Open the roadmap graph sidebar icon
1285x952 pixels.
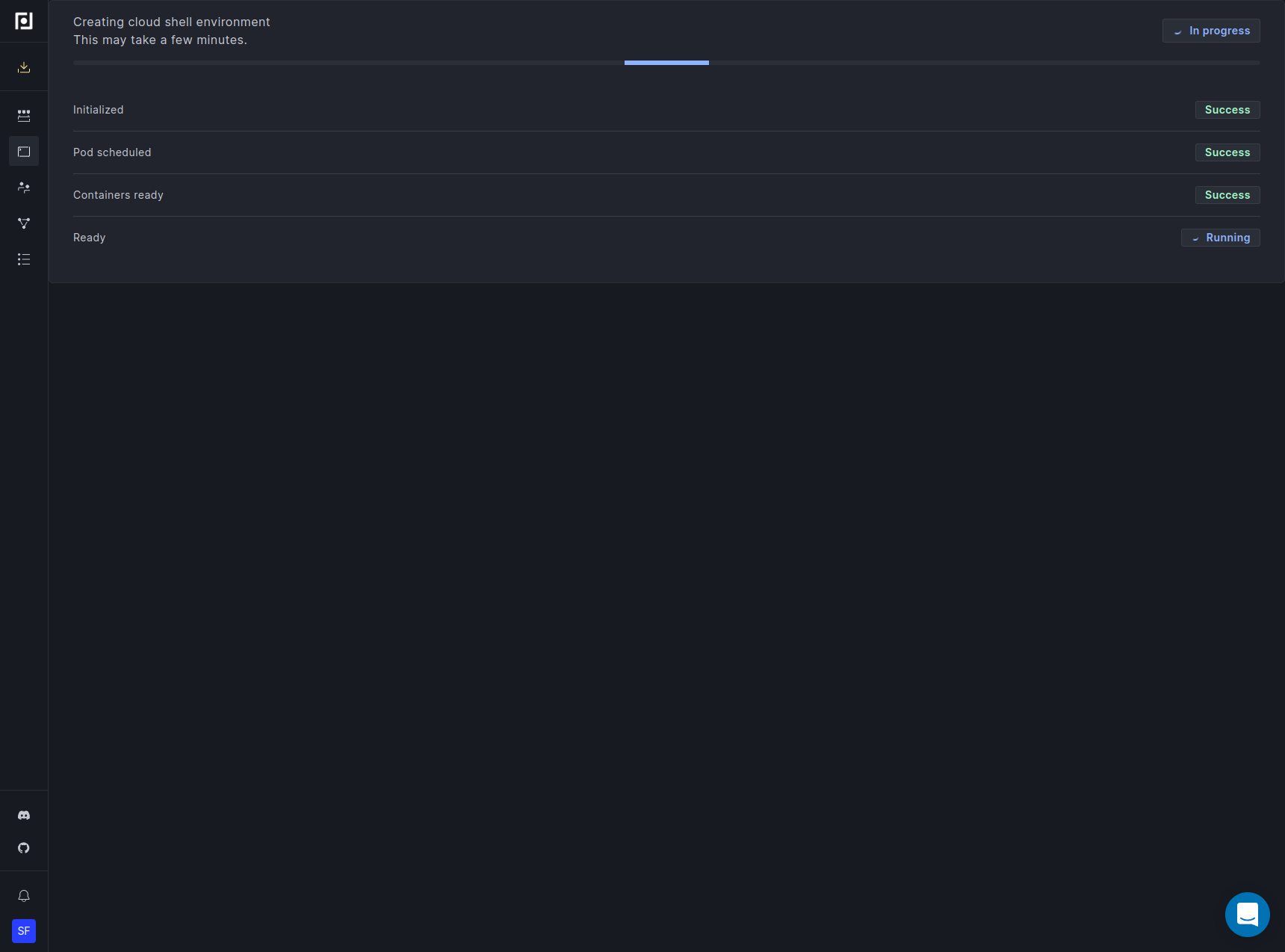pos(24,223)
